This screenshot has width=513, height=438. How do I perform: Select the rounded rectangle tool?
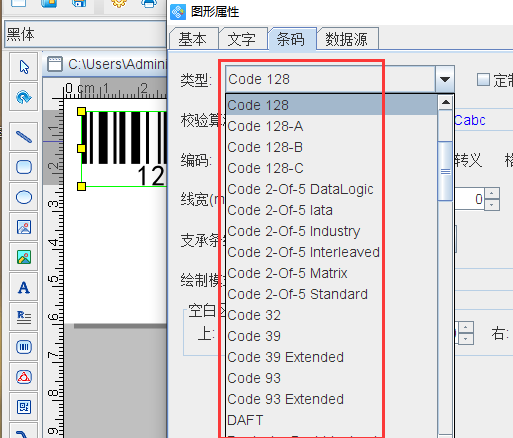click(24, 167)
